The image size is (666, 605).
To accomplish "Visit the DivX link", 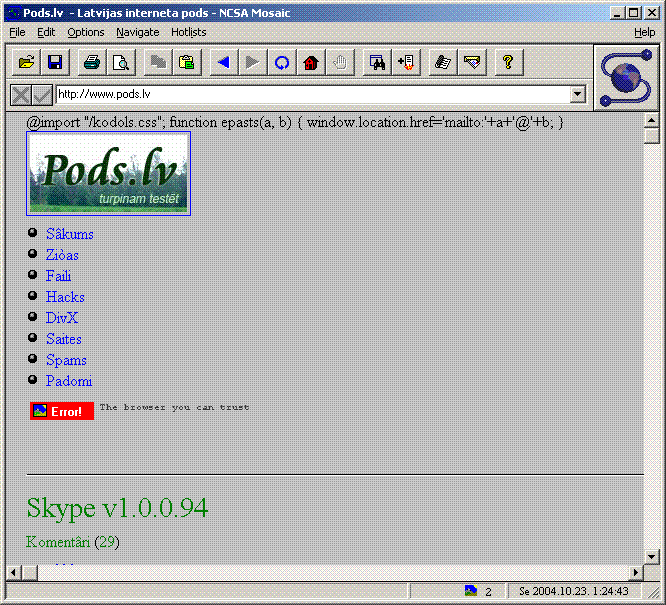I will [62, 318].
